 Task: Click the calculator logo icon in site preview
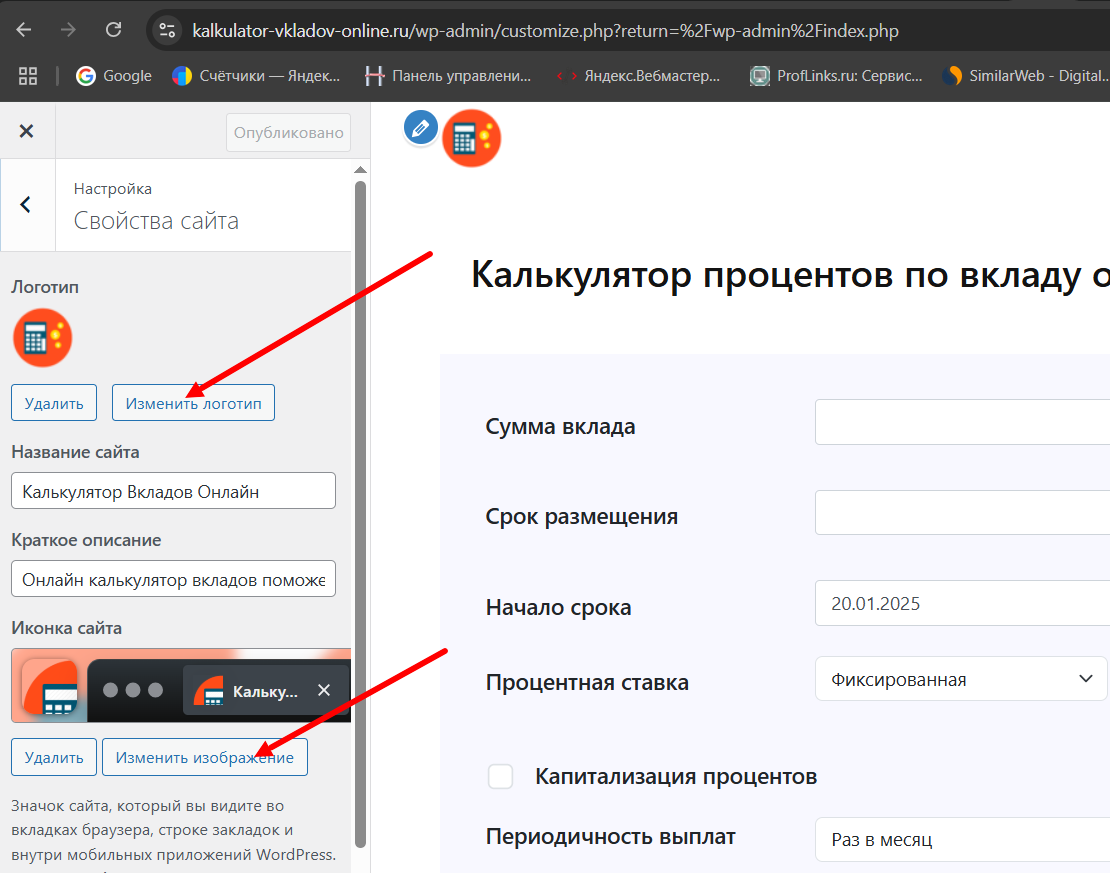(471, 138)
